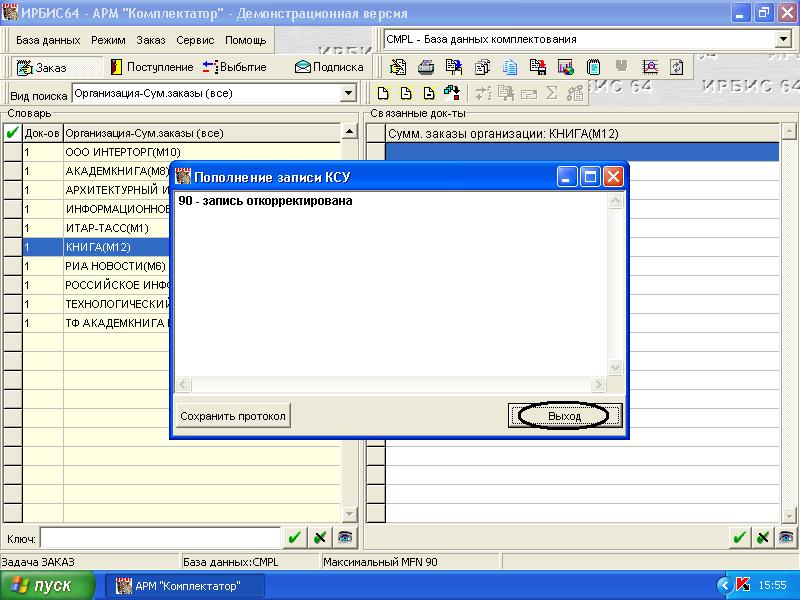Viewport: 800px width, 600px height.
Task: Click the protocol dialog's horizontal scrollbar
Action: [x=391, y=385]
